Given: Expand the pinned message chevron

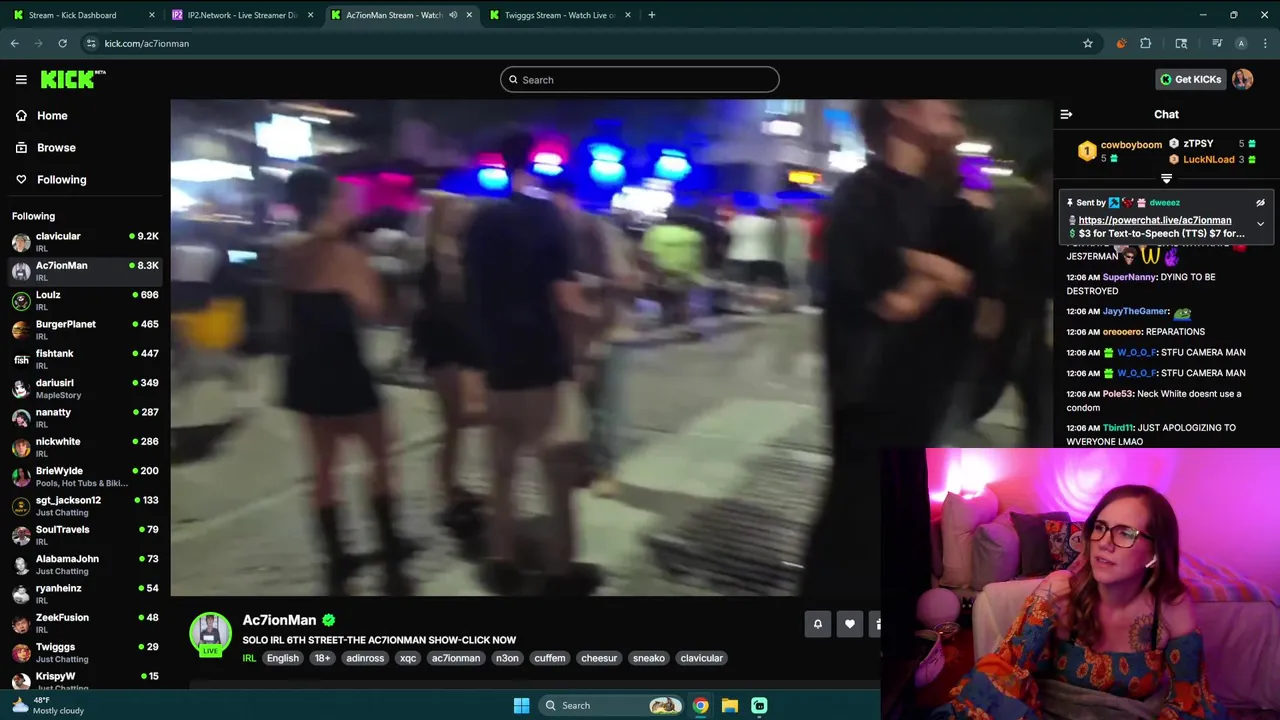Looking at the screenshot, I should point(1260,224).
